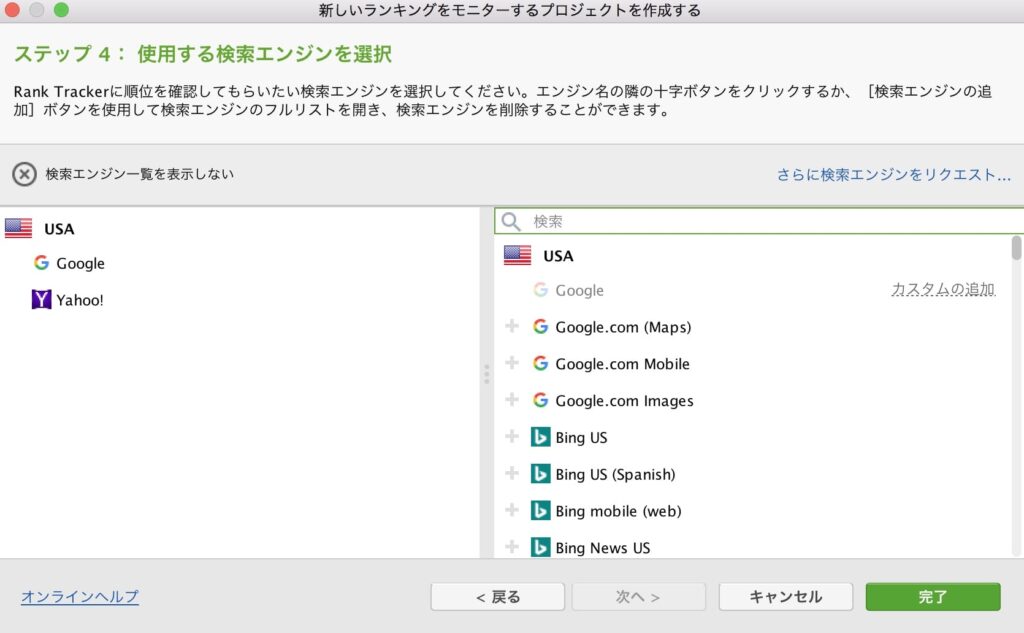Click the plus icon beside Bing mobile (web)
This screenshot has height=633, width=1024.
click(x=512, y=510)
